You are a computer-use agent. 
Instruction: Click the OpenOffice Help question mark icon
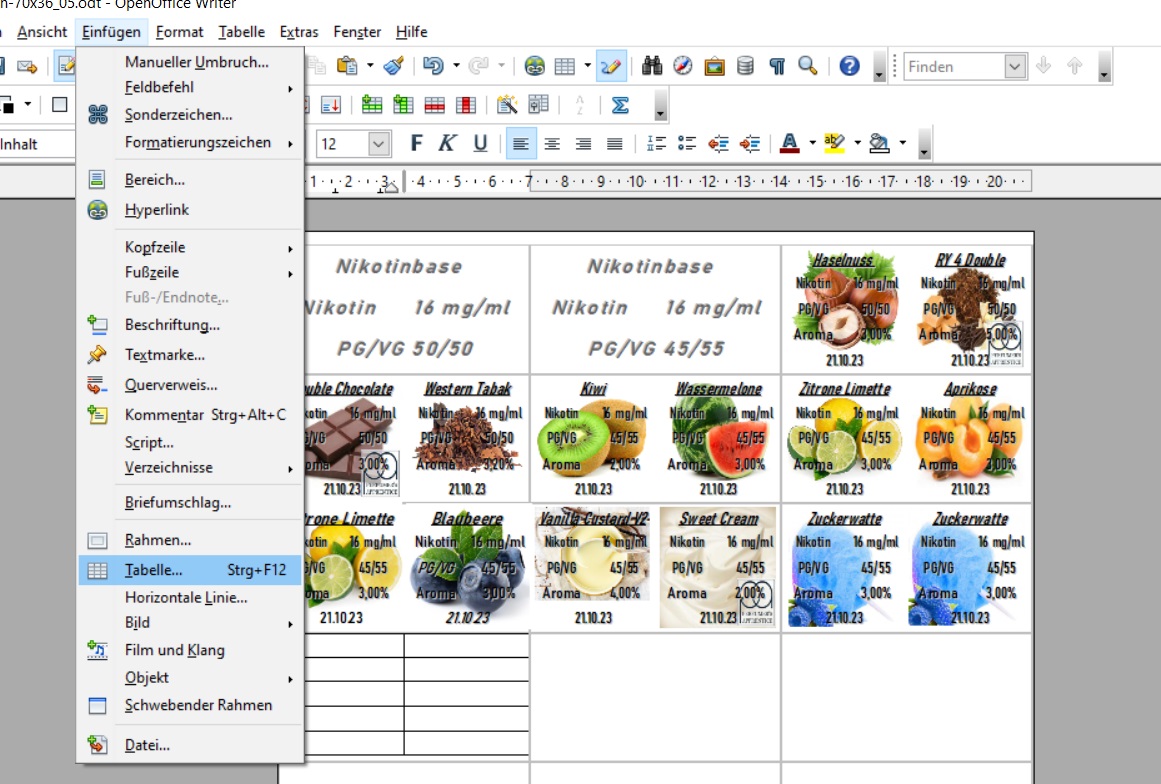pos(849,67)
